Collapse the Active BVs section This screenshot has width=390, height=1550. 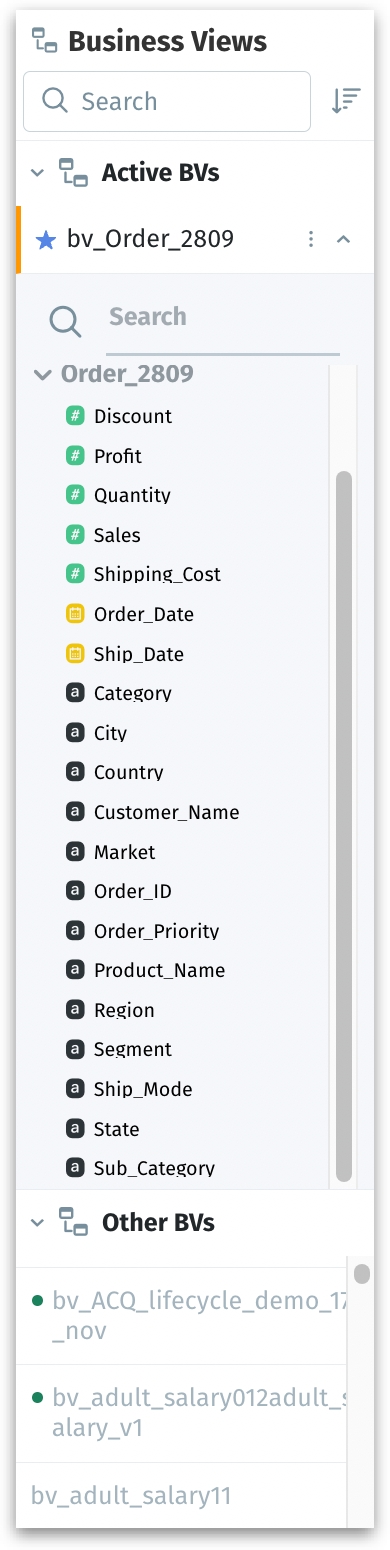pos(38,173)
